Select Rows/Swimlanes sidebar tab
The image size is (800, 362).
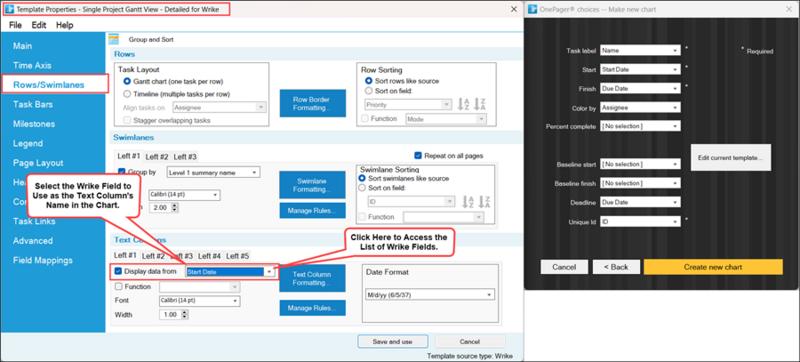55,84
